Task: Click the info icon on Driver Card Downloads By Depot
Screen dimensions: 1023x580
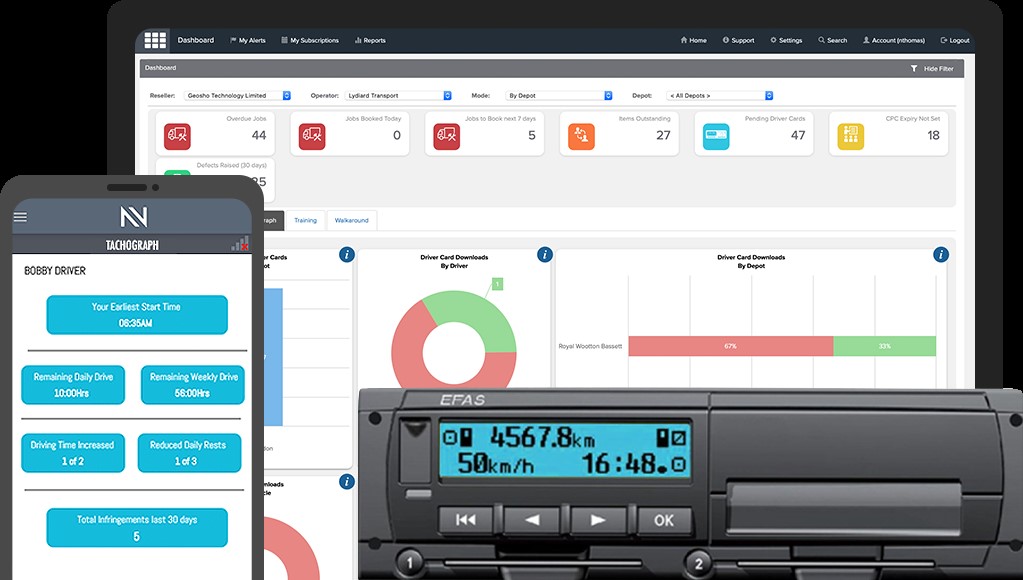Action: tap(941, 254)
